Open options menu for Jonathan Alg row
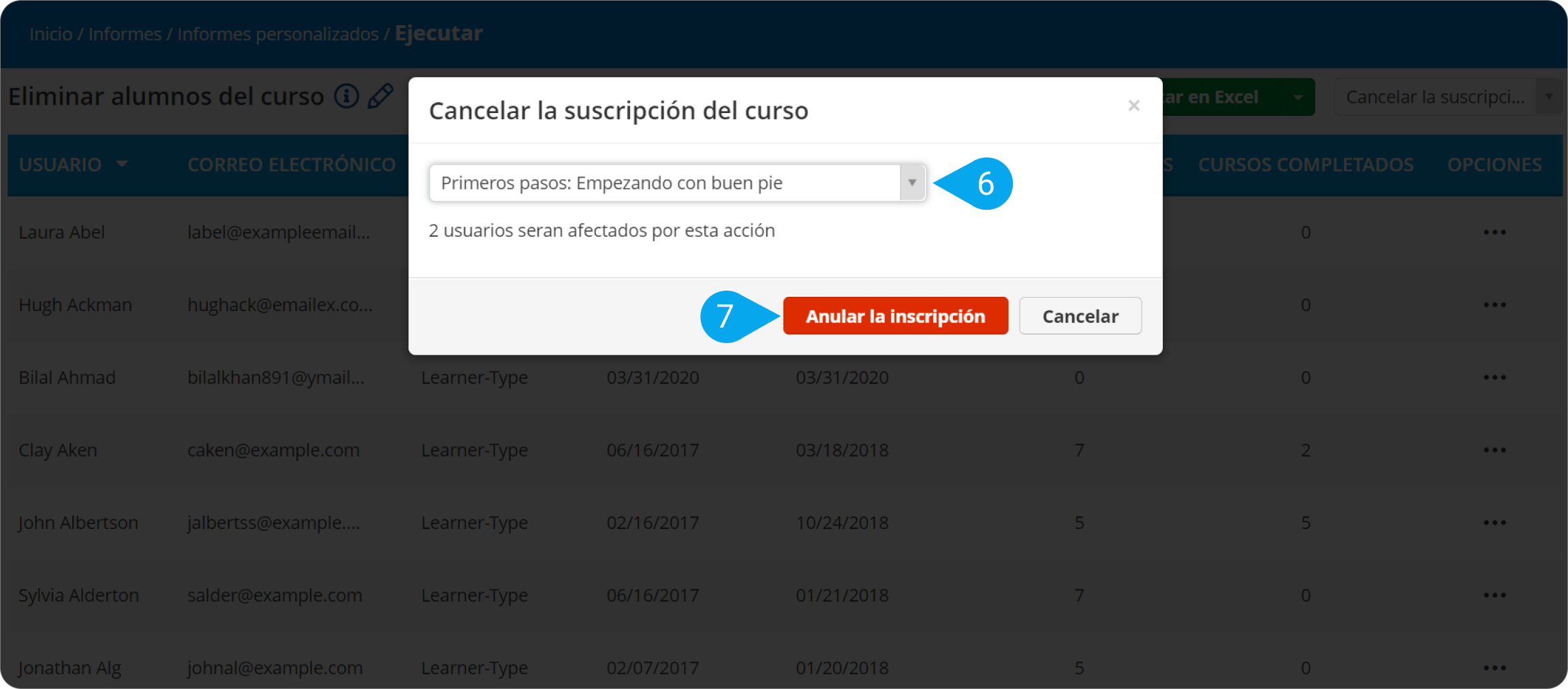Image resolution: width=1568 pixels, height=689 pixels. 1494,668
